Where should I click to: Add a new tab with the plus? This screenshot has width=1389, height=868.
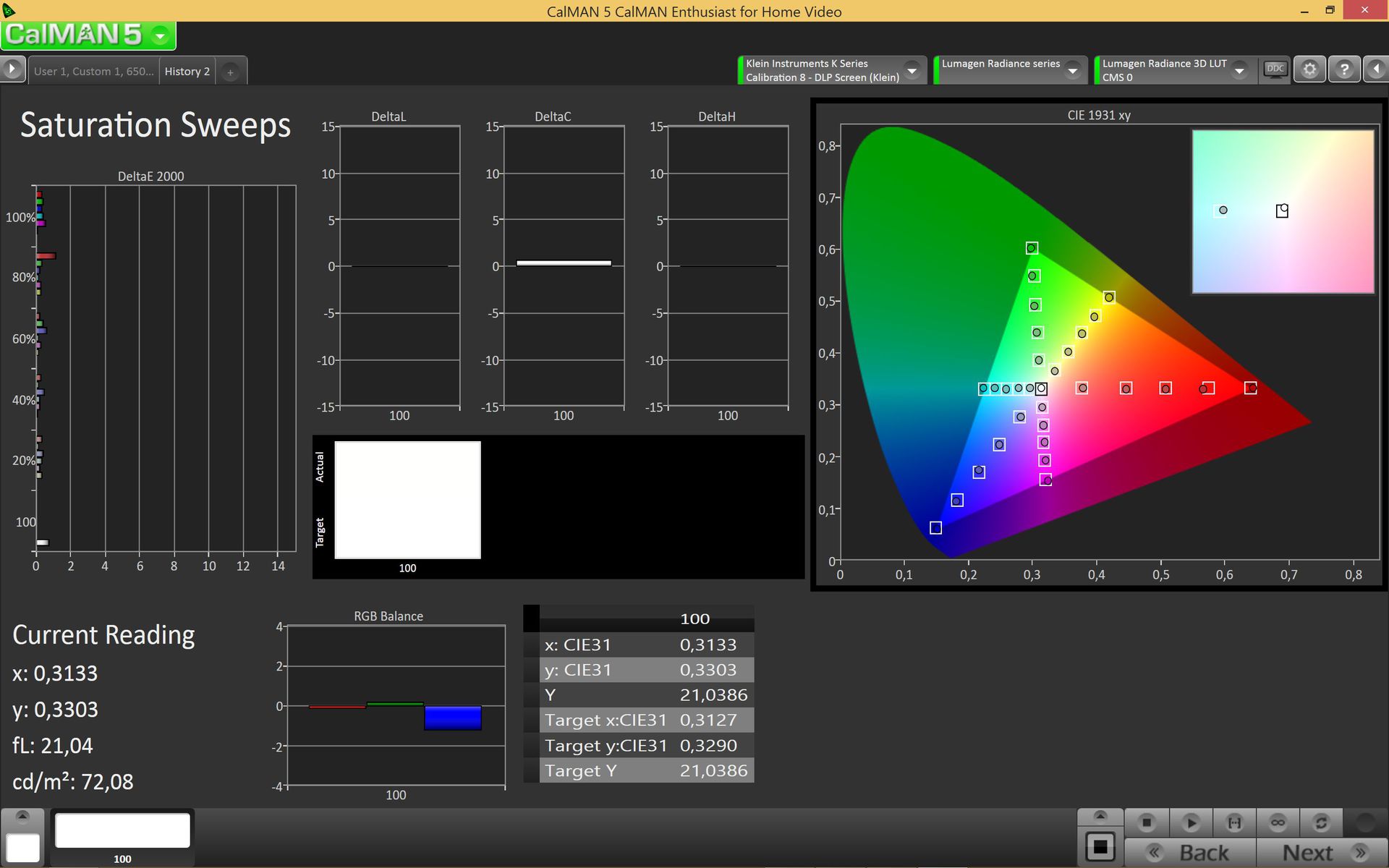pos(230,72)
